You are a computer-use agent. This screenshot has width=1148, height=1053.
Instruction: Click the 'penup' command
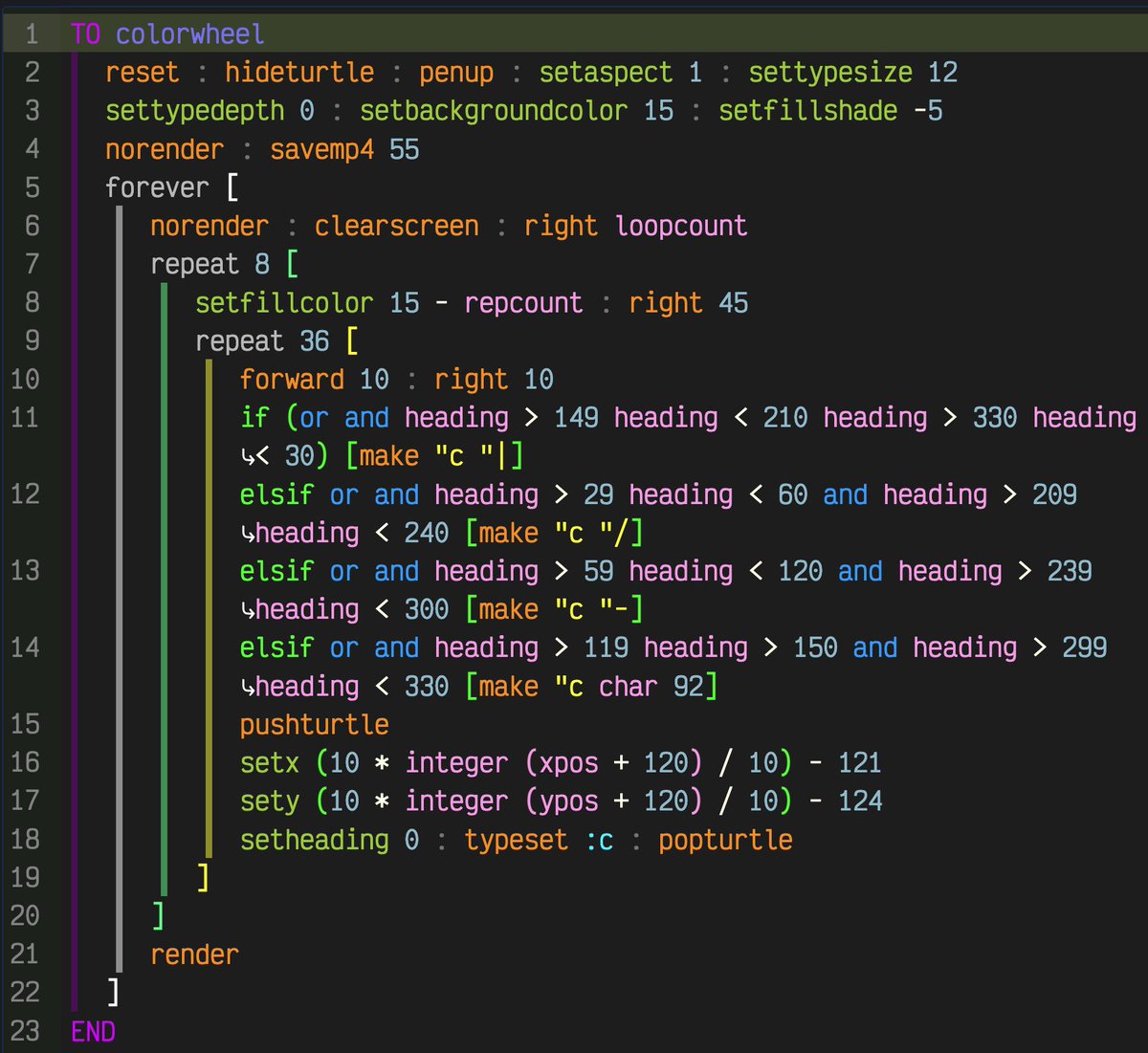456,73
